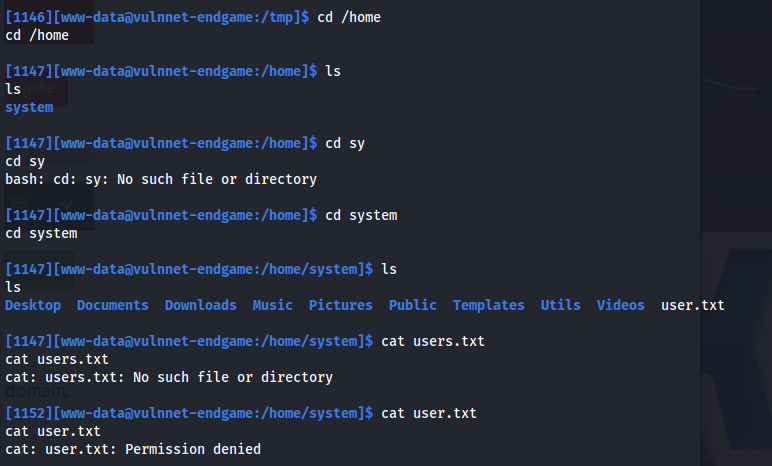Click the 'cat user.txt' command at last prompt
The height and width of the screenshot is (466, 772).
click(429, 413)
